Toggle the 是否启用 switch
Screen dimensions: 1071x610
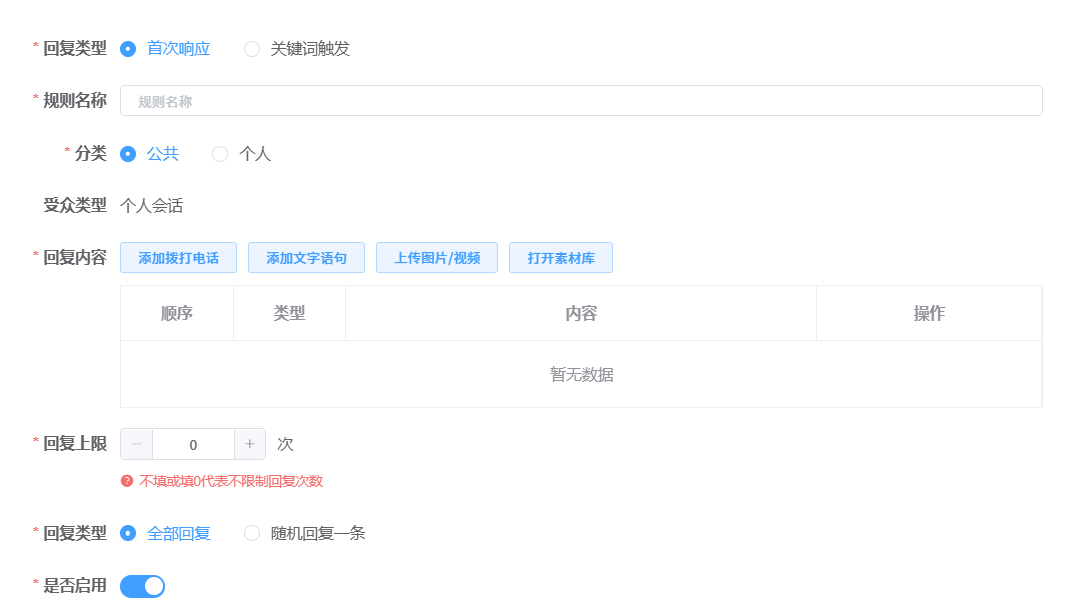143,586
